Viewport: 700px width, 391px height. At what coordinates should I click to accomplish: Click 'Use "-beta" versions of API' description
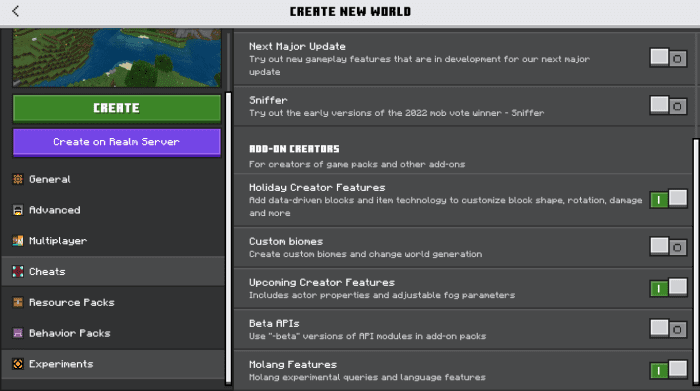click(367, 336)
